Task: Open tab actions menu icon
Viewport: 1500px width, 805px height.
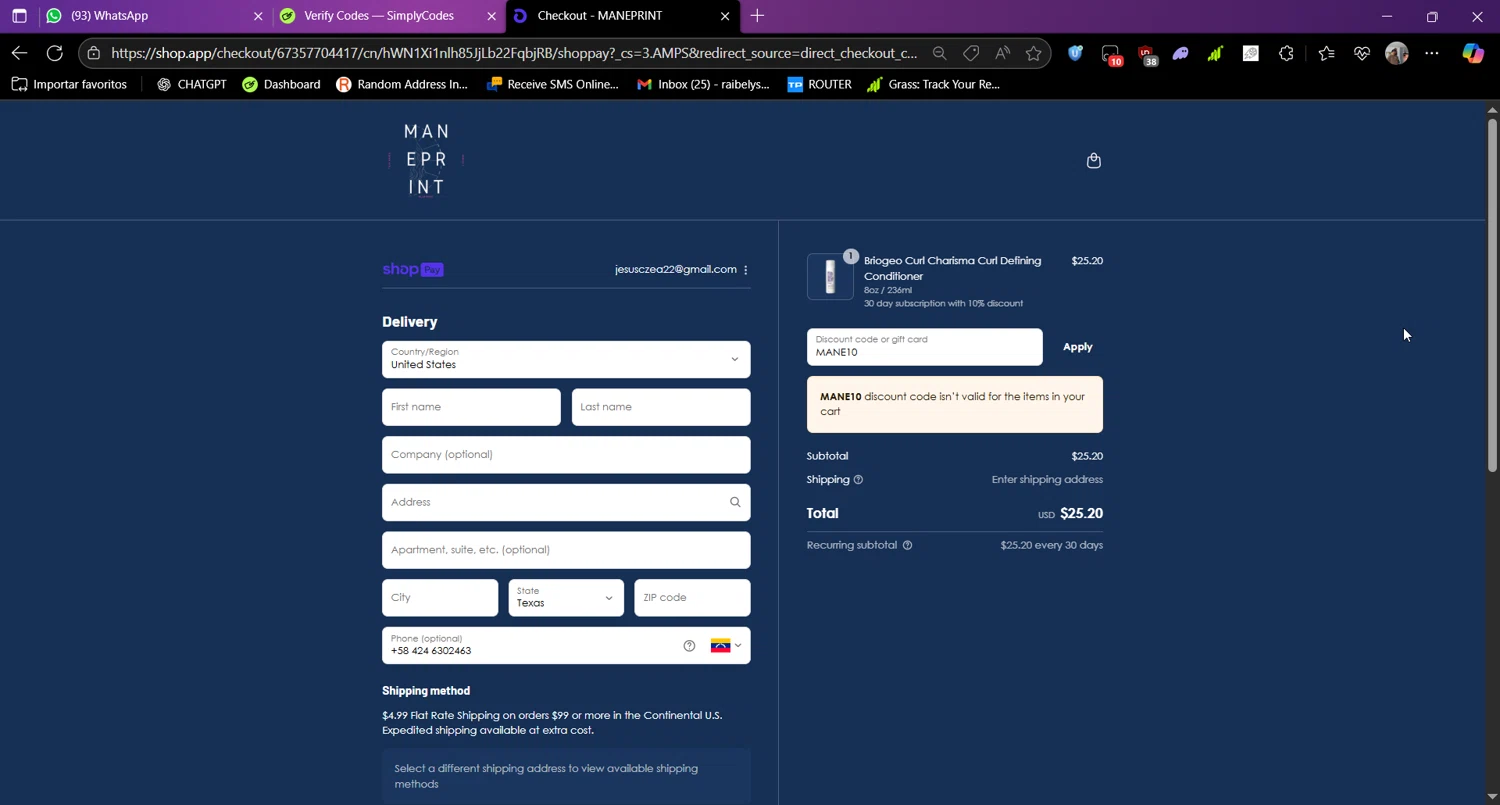Action: [19, 16]
